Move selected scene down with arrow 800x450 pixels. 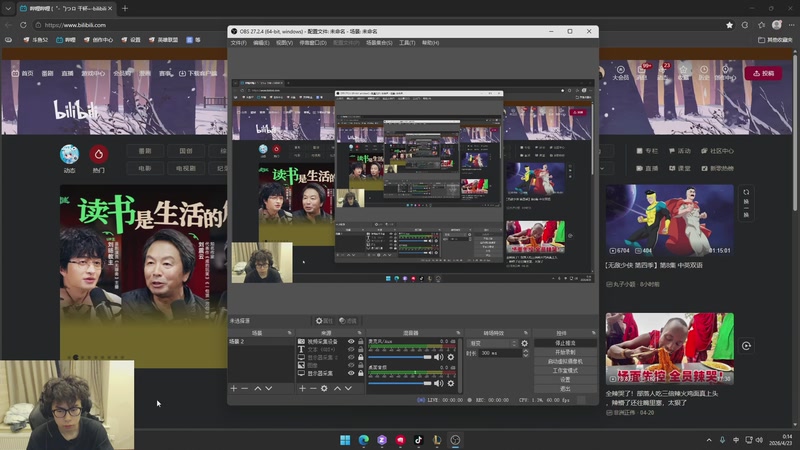[269, 388]
